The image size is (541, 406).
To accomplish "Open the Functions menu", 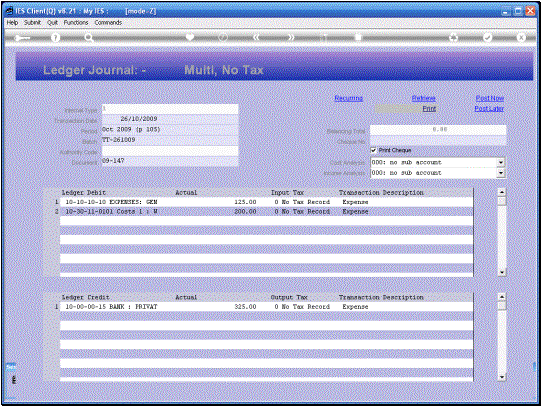I will (76, 22).
